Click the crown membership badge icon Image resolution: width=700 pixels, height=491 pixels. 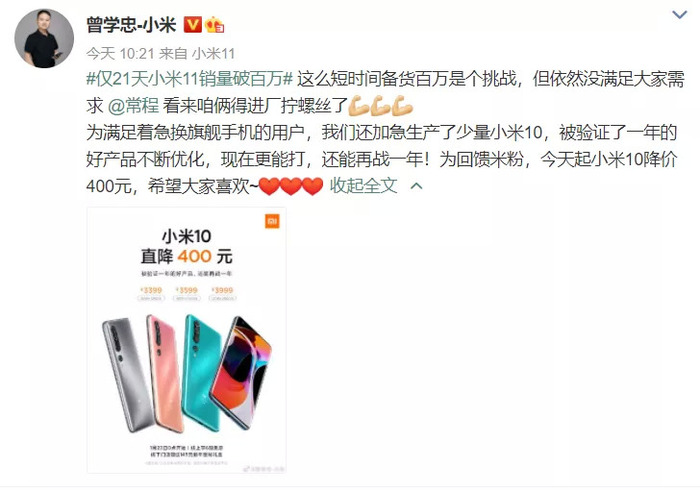click(x=215, y=25)
